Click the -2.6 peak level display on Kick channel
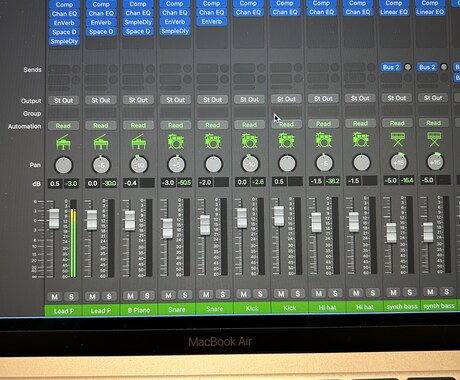The height and width of the screenshot is (380, 460). (x=258, y=182)
